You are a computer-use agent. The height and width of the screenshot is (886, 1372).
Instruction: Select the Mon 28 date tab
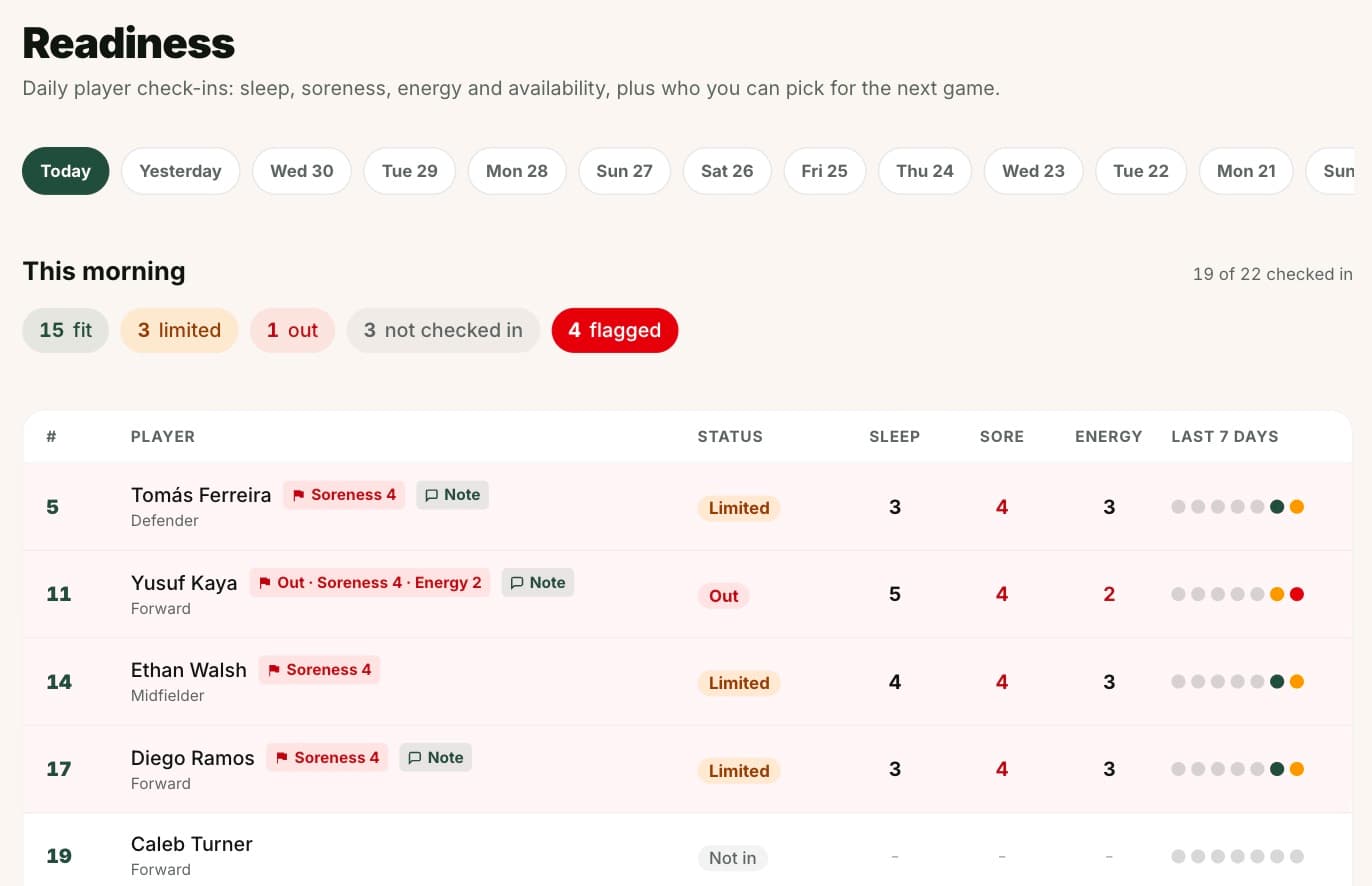tap(517, 171)
